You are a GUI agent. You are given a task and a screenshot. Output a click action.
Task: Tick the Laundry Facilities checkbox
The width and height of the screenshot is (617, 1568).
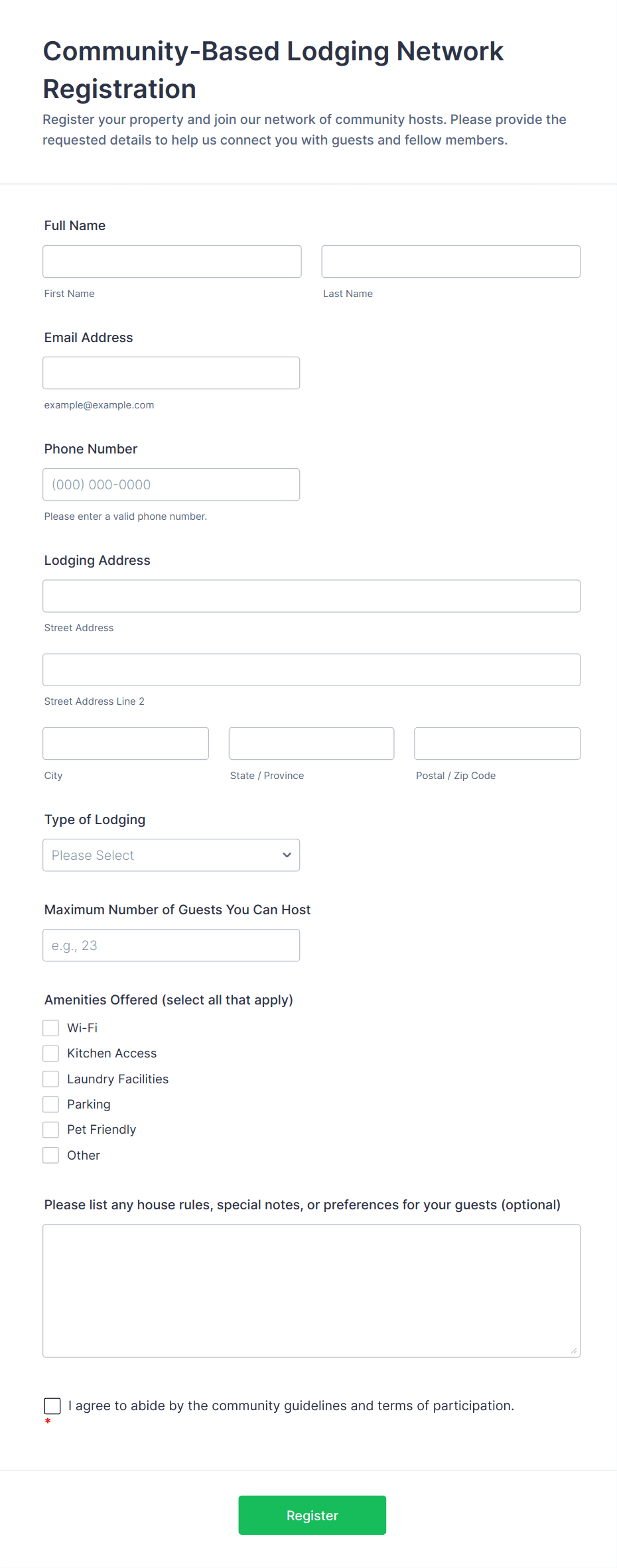51,1079
